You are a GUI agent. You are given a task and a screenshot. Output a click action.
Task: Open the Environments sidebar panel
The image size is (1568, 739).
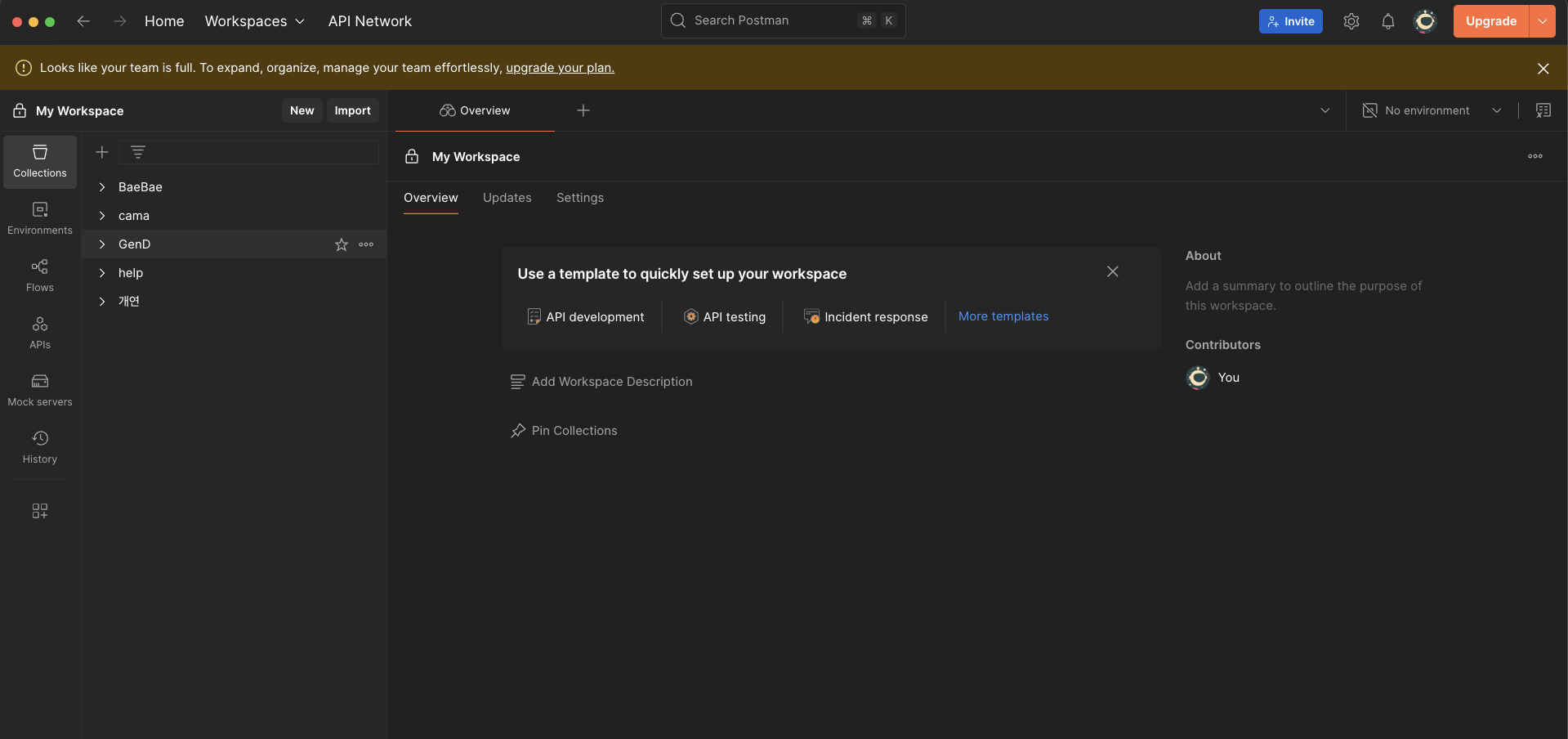point(40,218)
